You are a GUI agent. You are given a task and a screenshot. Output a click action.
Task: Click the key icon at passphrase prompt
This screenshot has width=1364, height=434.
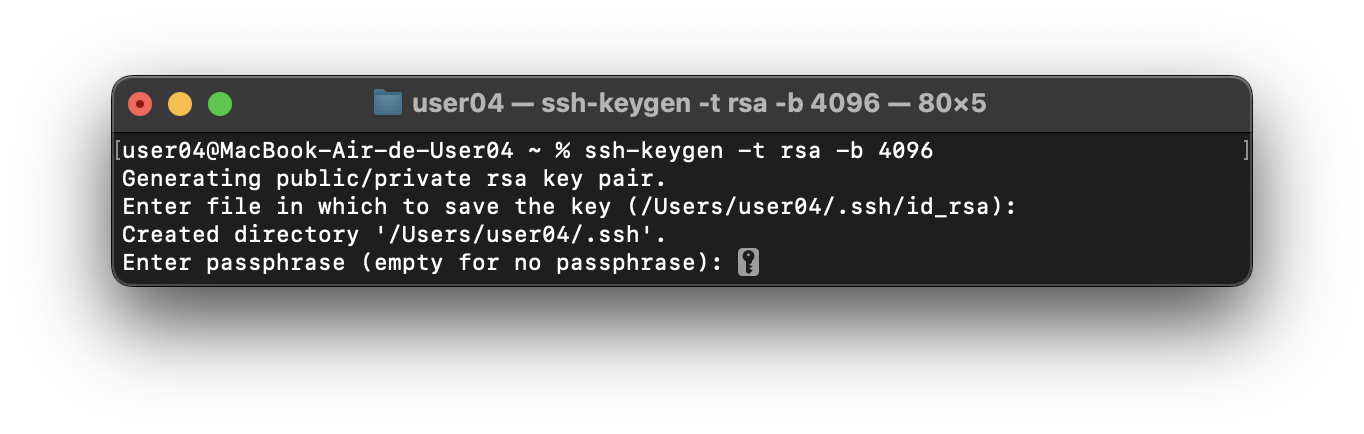point(748,263)
